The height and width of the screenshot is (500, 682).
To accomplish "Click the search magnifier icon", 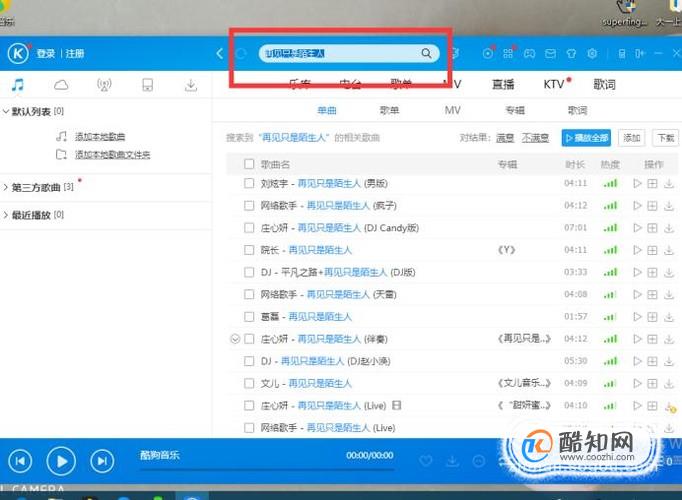I will coord(426,53).
